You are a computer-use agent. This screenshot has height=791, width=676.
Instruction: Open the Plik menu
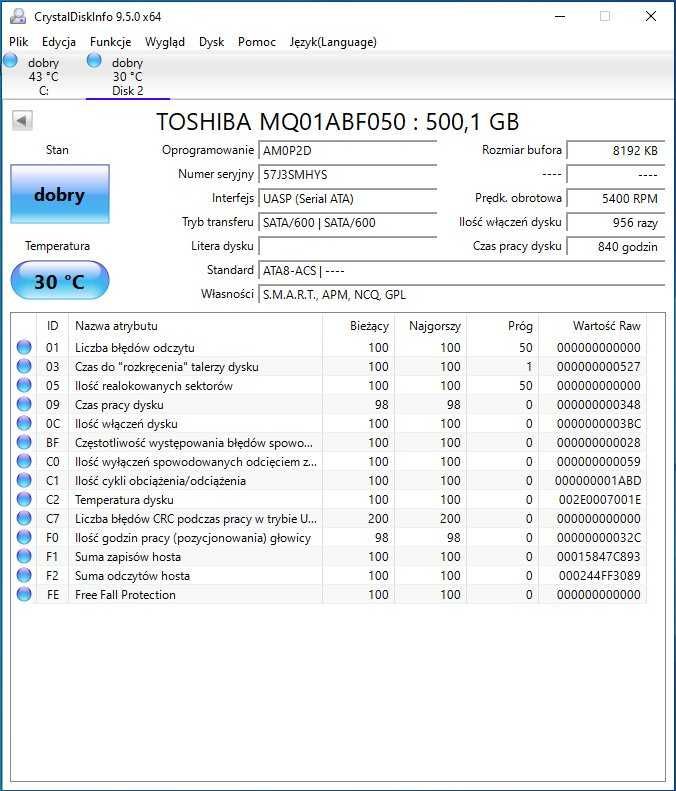pyautogui.click(x=19, y=42)
